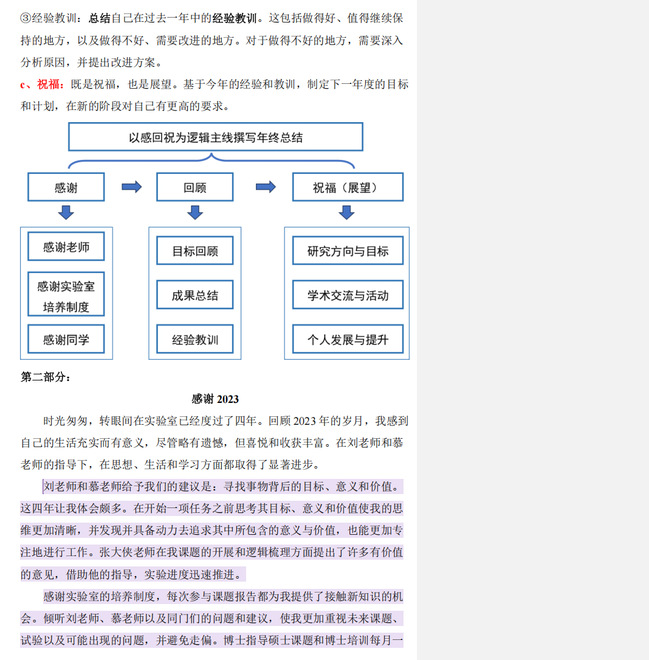Click the 感谢实验室培养制度 box

(x=66, y=293)
